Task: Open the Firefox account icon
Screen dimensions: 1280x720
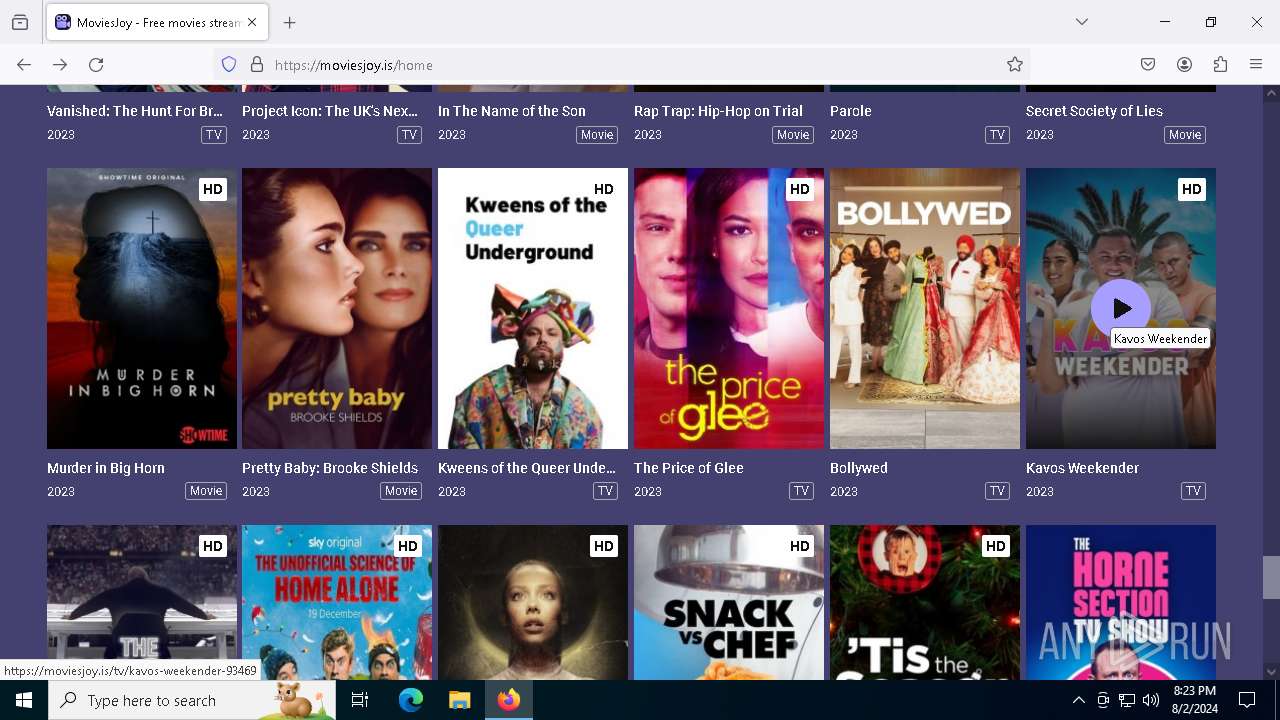Action: pos(1184,65)
